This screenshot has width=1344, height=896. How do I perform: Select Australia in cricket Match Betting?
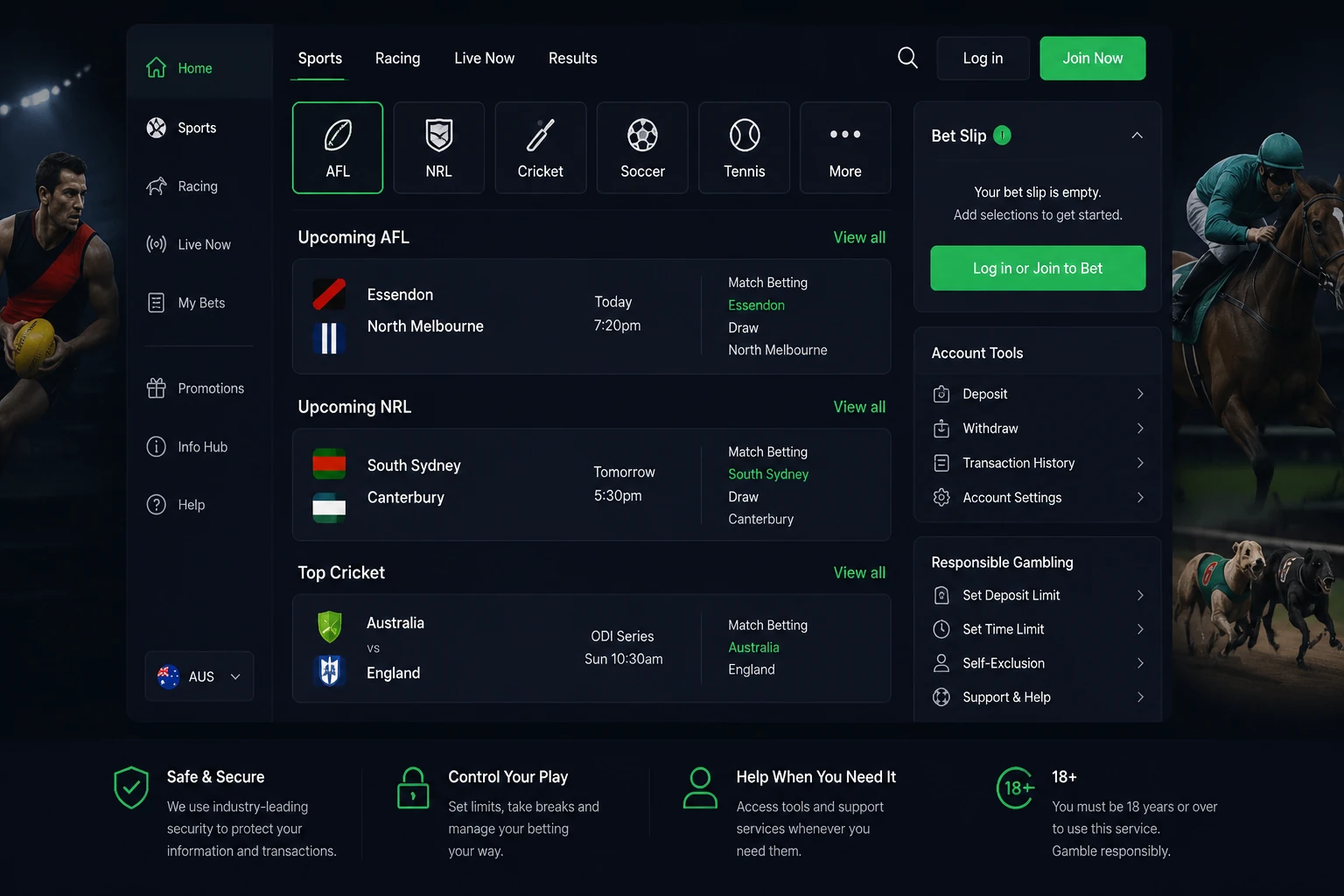(753, 647)
